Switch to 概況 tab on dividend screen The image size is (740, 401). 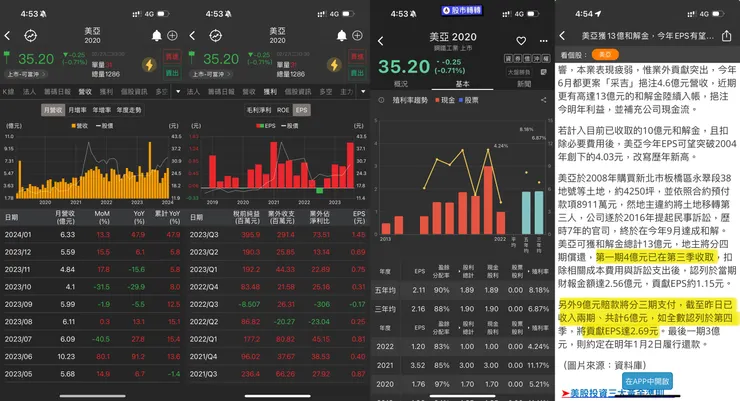click(x=401, y=84)
